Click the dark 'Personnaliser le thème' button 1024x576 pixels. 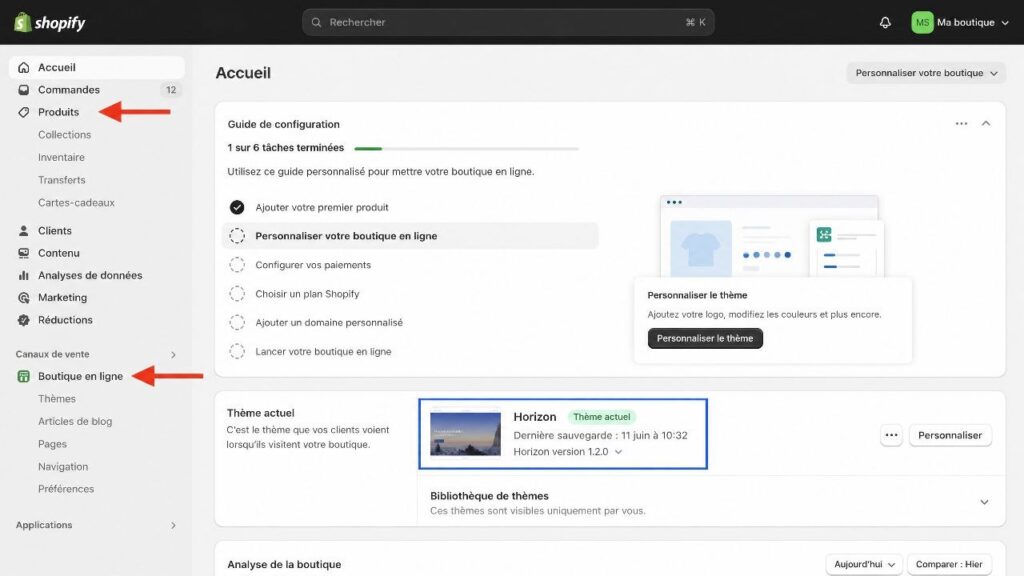coord(705,338)
